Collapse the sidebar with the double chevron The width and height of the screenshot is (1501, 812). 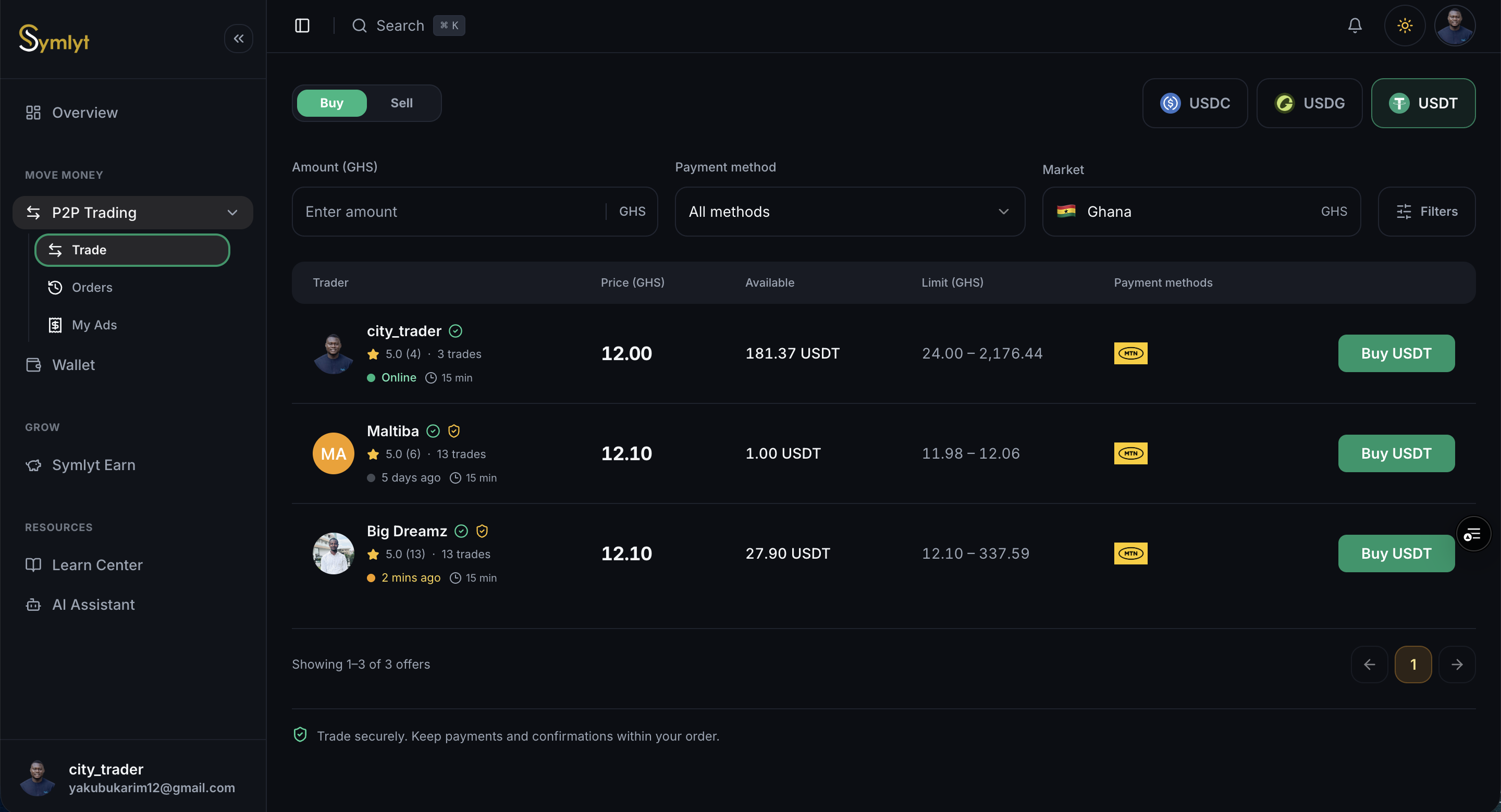coord(238,39)
